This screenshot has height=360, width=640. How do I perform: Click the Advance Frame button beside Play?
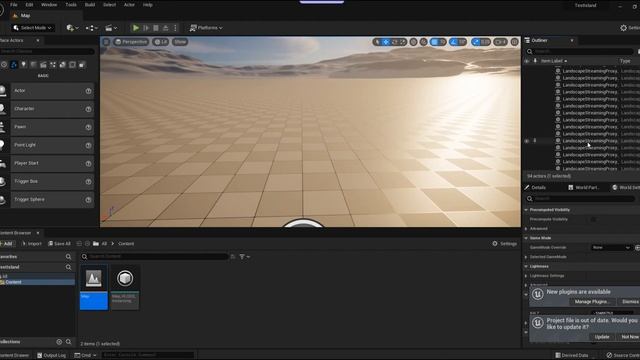(x=146, y=28)
